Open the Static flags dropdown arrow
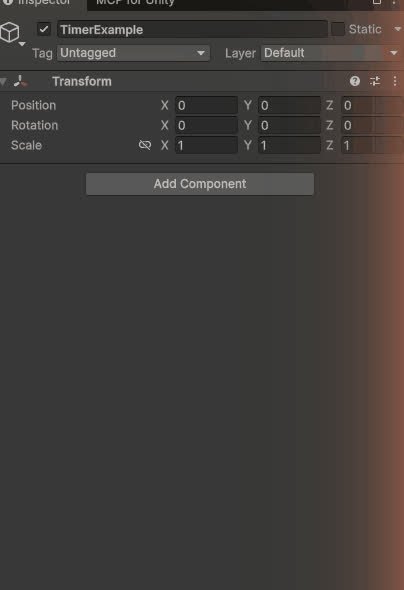Viewport: 404px width, 590px height. tap(397, 29)
